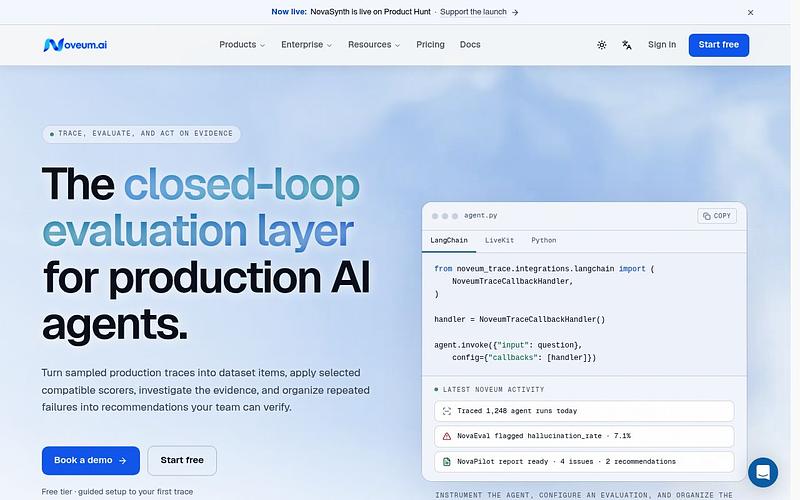Click the Support the launch link
The image size is (800, 500).
(x=473, y=12)
